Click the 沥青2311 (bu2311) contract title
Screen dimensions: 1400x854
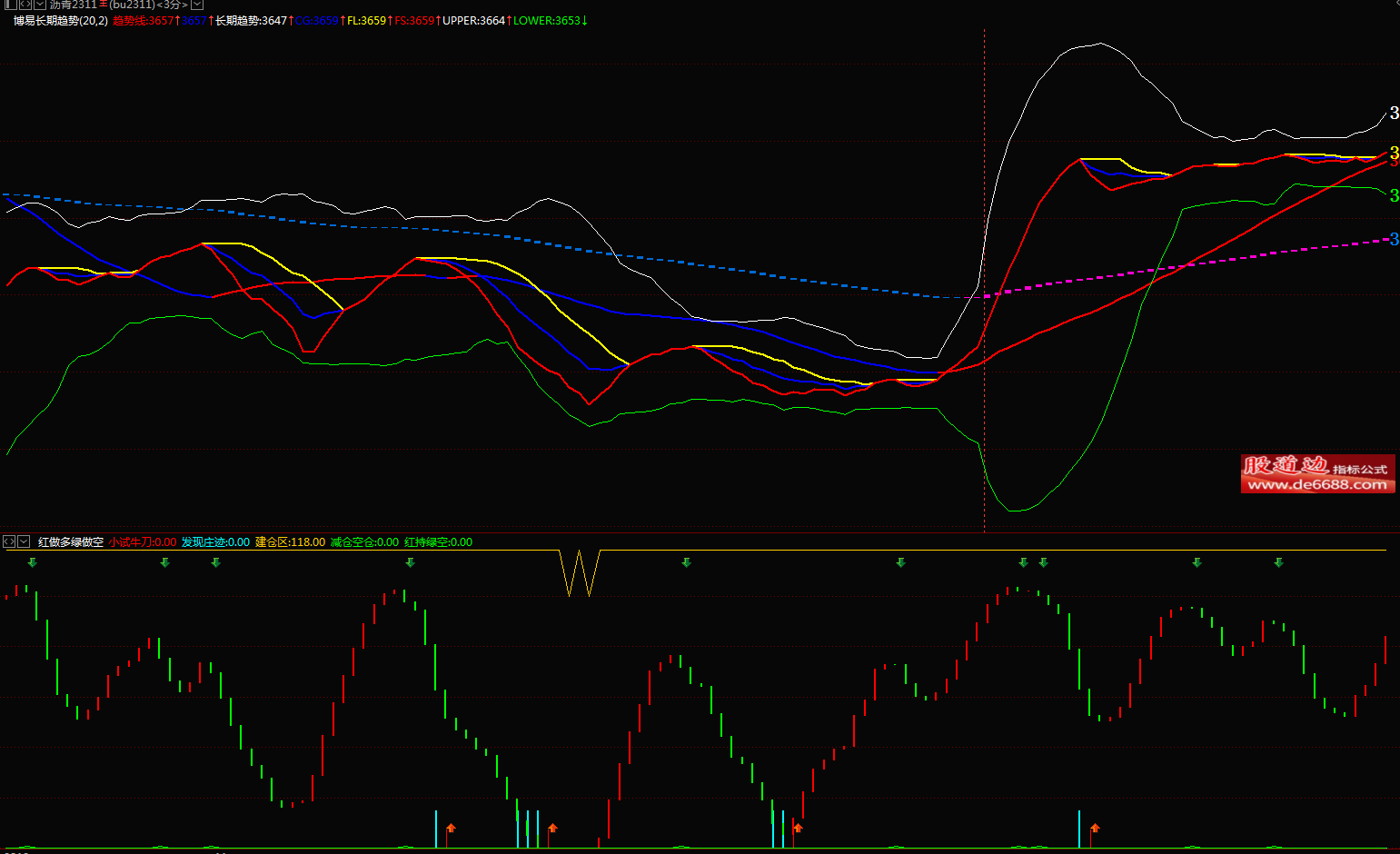click(x=102, y=5)
